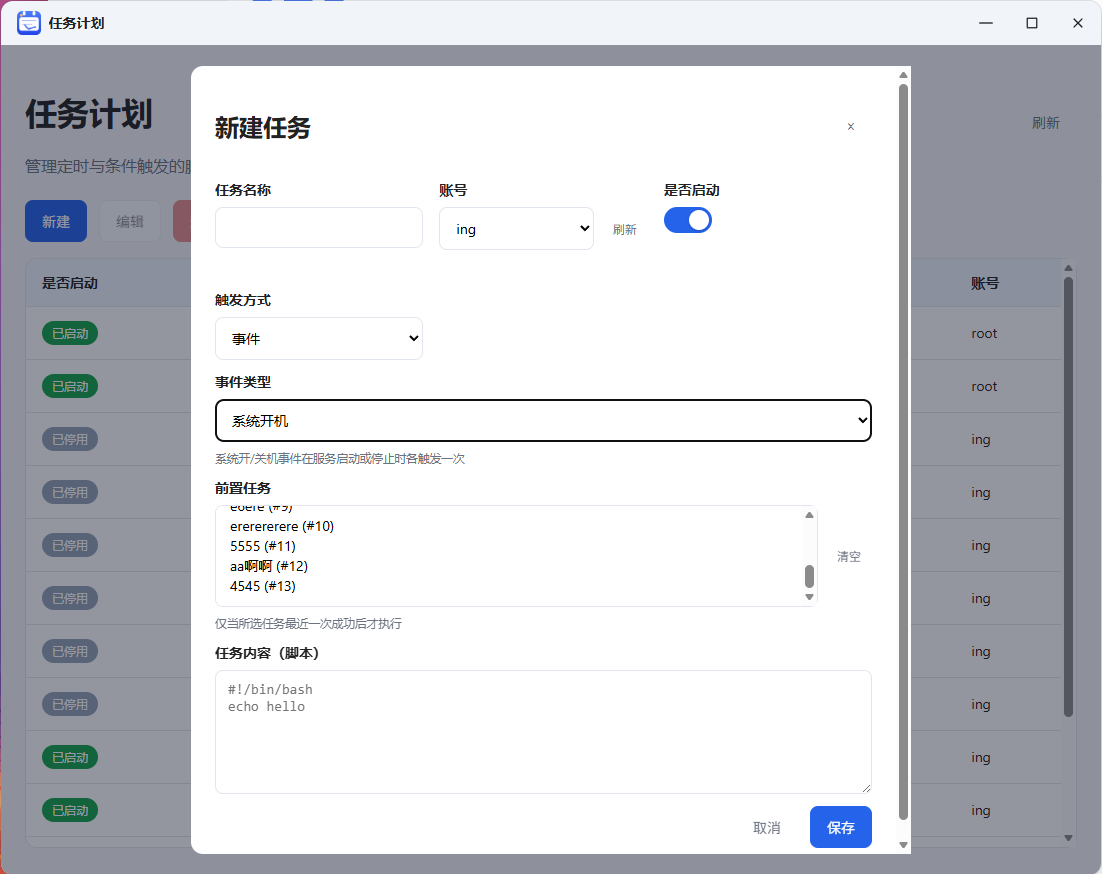Viewport: 1102px width, 874px height.
Task: Click the scrollbar of the 前置任务 list
Action: (x=809, y=575)
